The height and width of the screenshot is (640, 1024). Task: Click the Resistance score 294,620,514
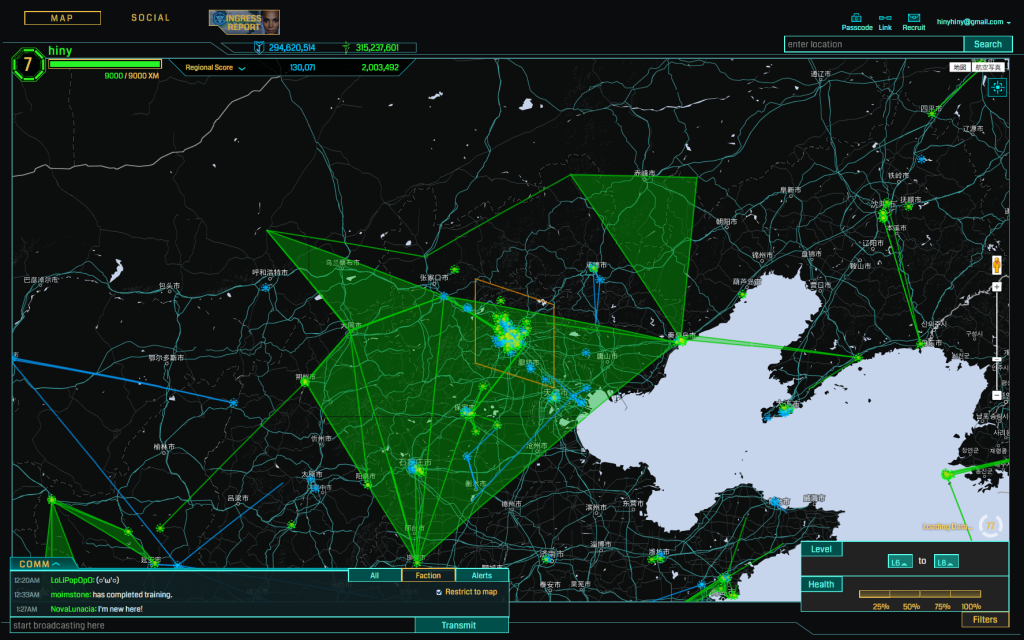pyautogui.click(x=291, y=48)
